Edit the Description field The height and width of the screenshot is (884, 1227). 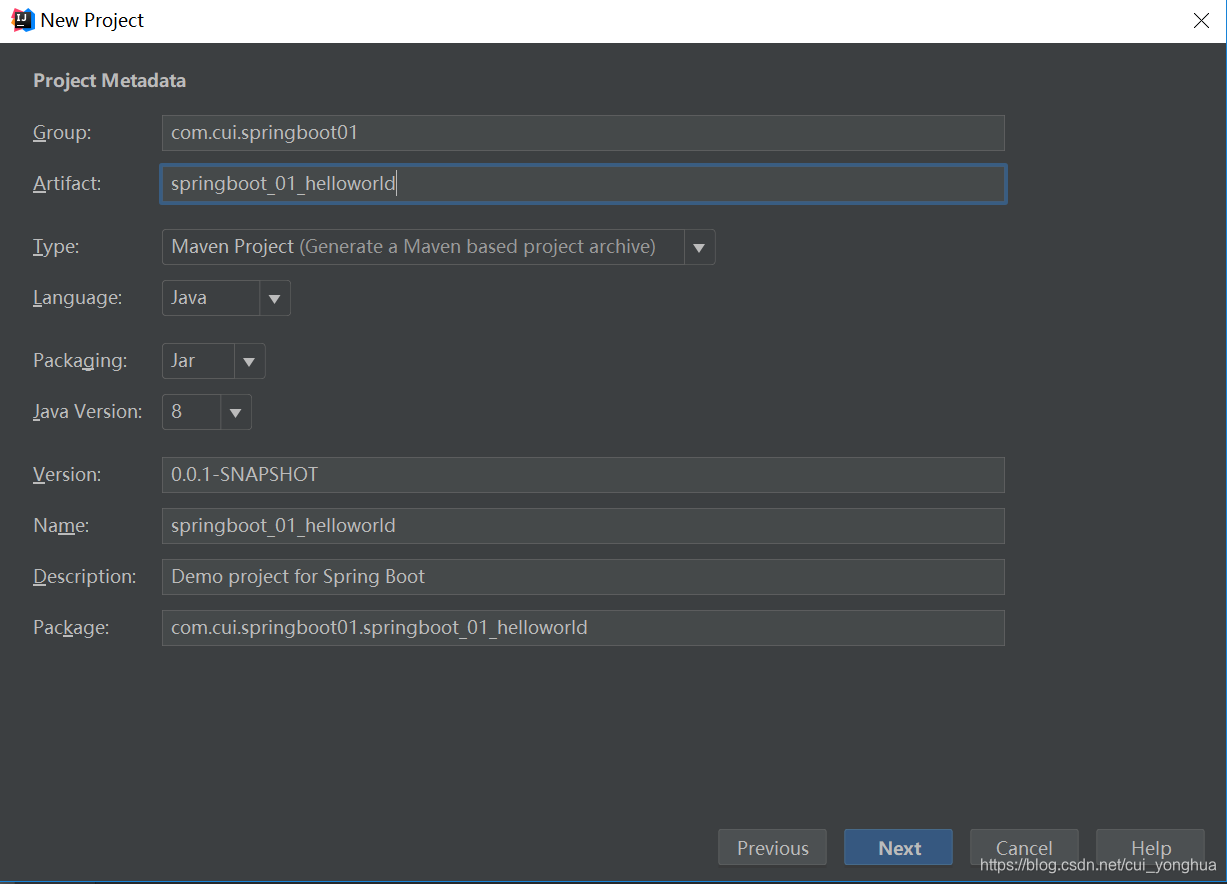(582, 577)
